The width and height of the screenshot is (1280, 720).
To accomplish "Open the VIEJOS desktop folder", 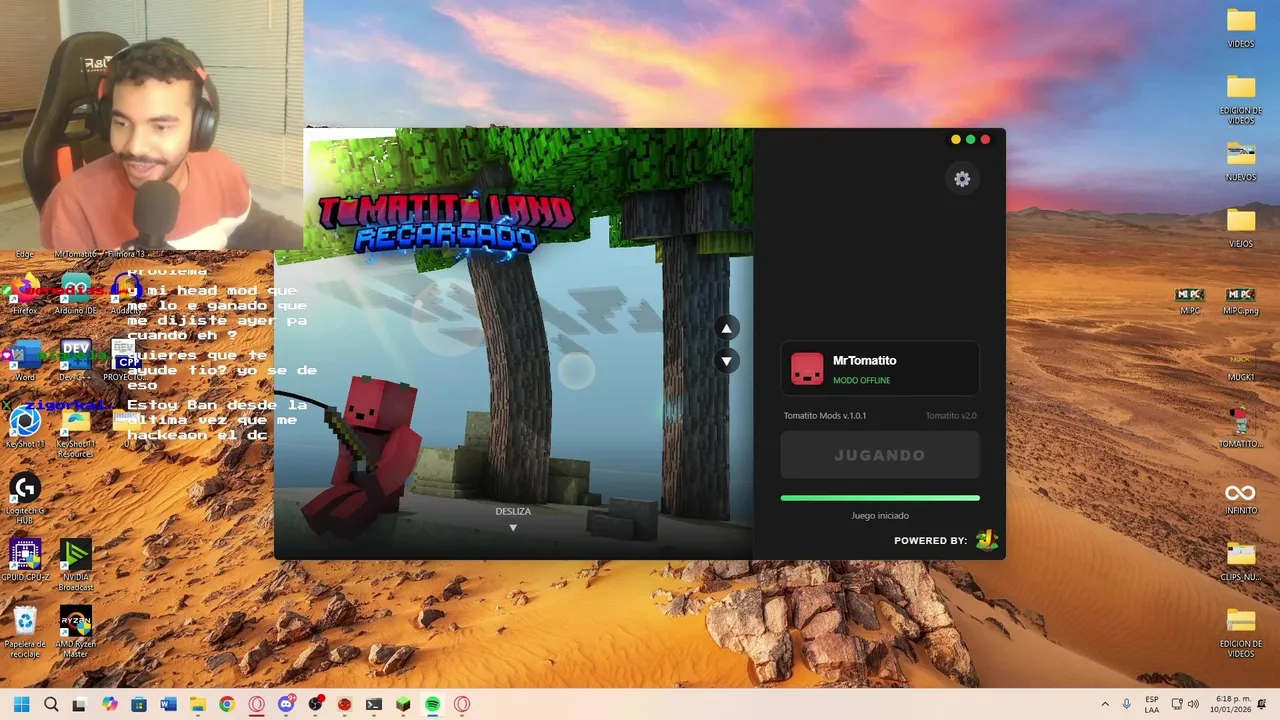I will pos(1241,228).
